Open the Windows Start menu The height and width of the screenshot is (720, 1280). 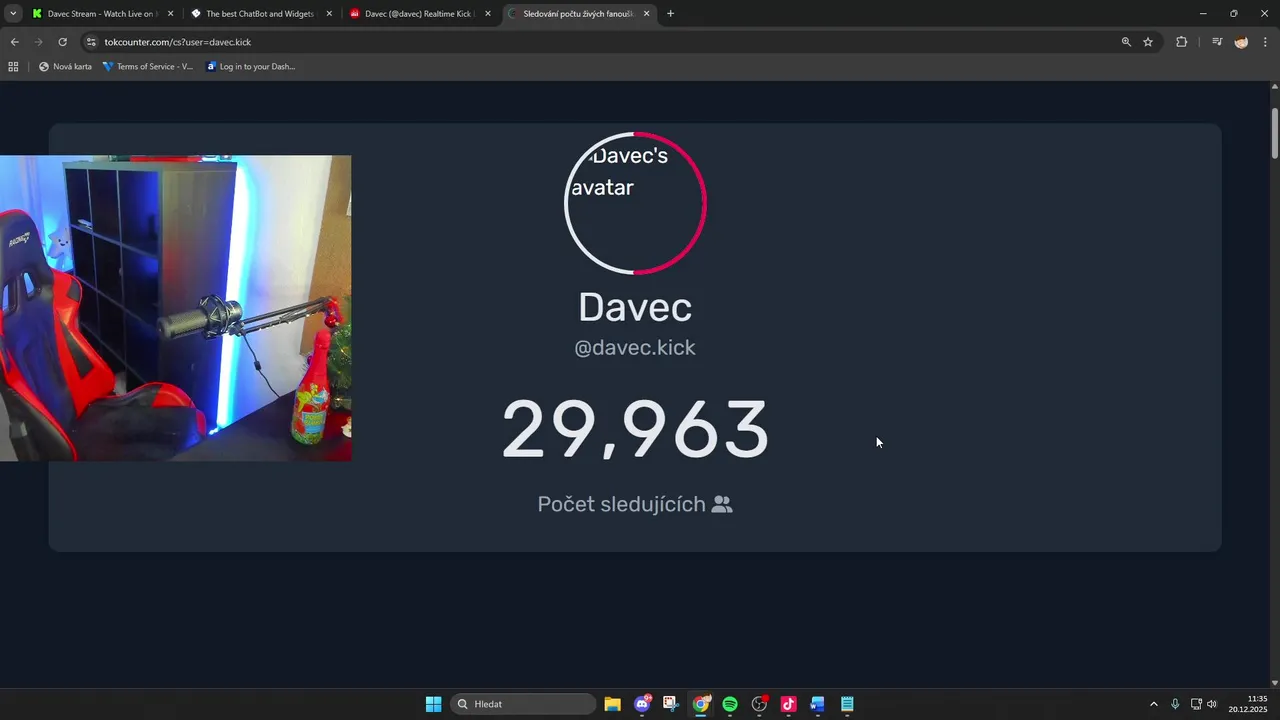tap(433, 704)
